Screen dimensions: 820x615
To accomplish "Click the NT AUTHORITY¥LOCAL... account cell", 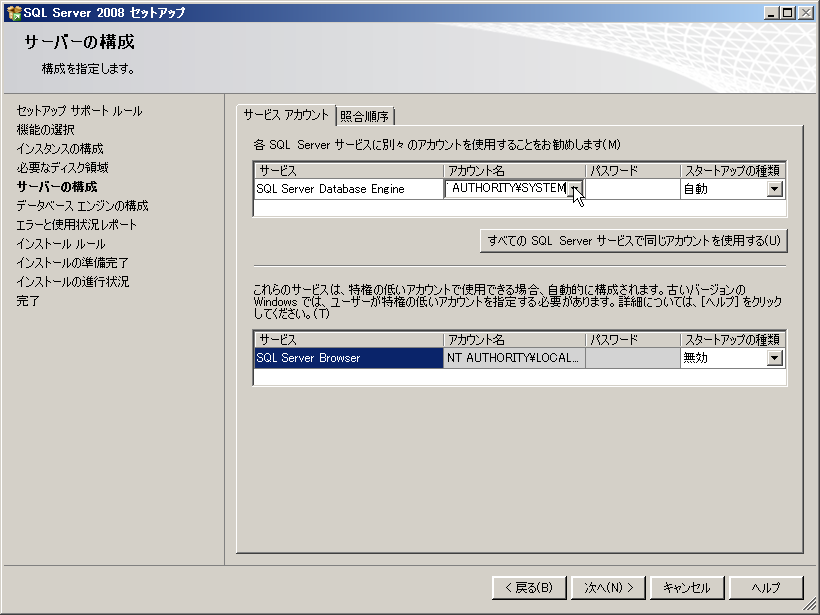I will (514, 358).
